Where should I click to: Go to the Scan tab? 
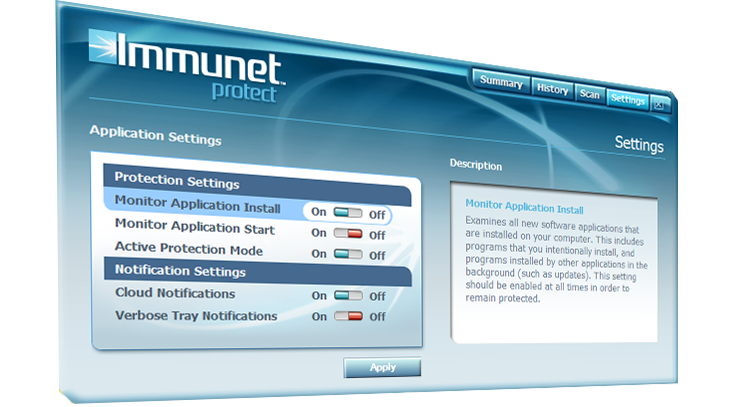point(590,94)
